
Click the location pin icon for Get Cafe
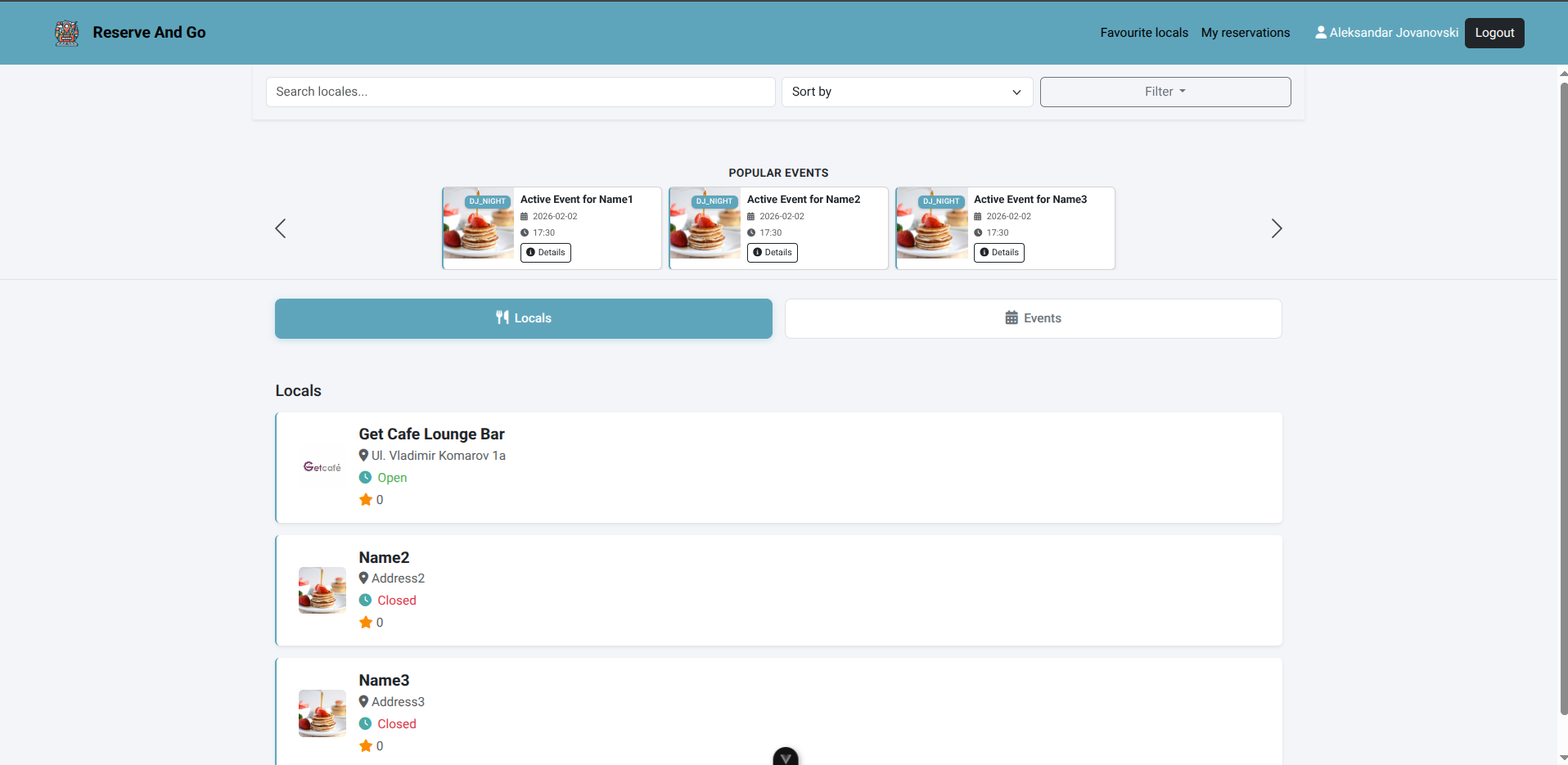click(363, 456)
